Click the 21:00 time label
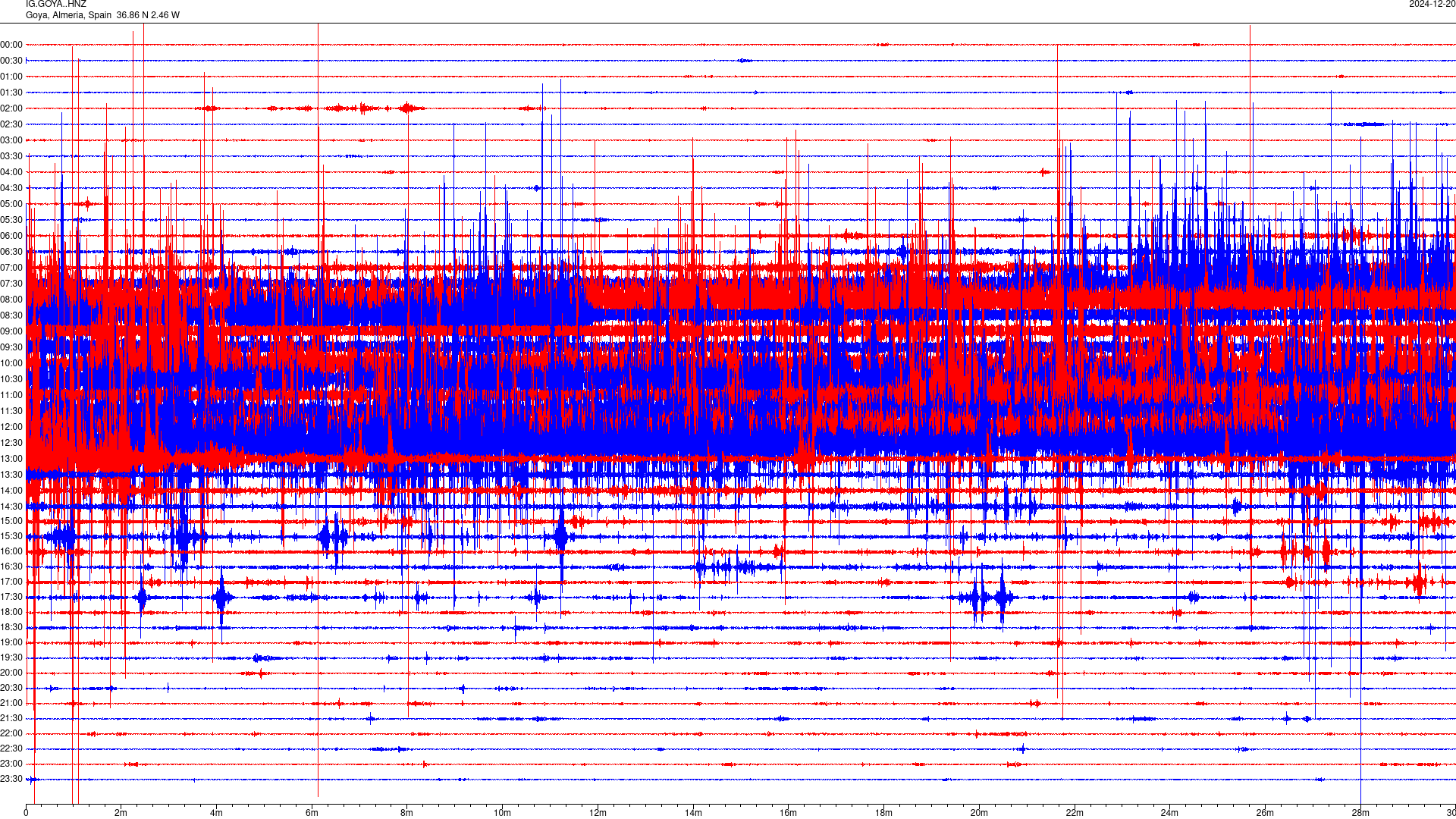 [11, 703]
